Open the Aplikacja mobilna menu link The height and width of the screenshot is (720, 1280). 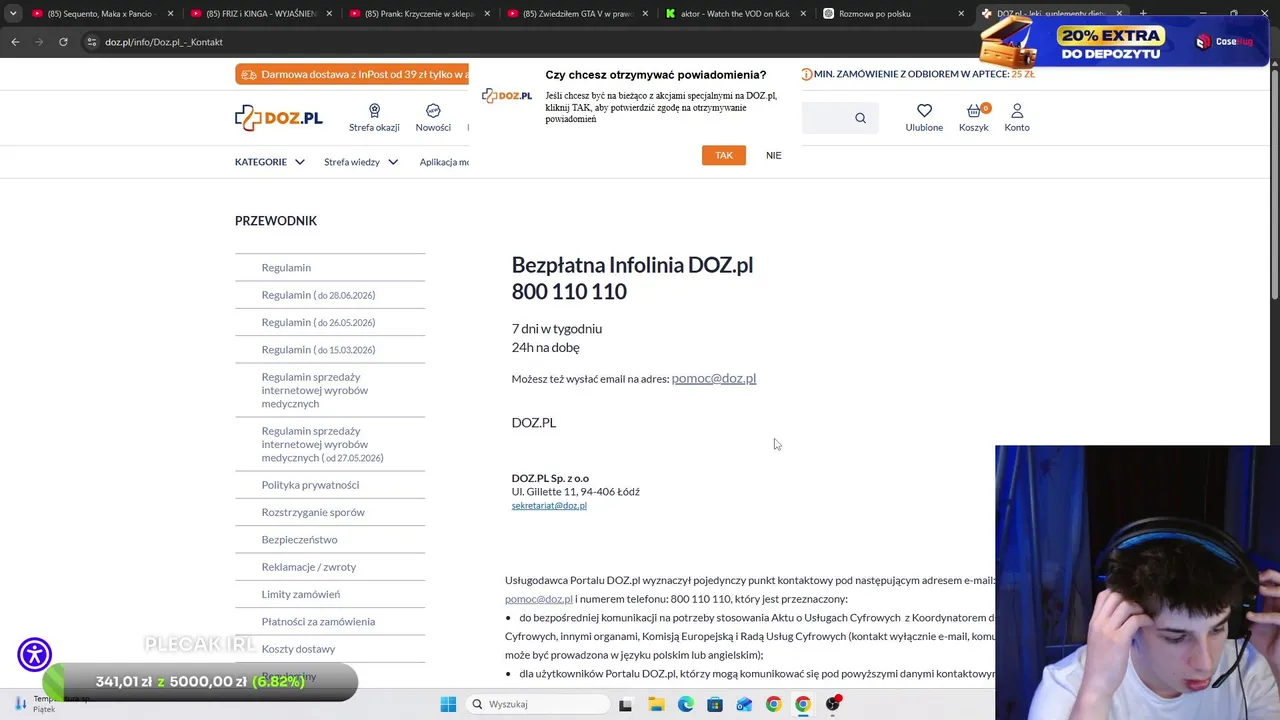444,162
